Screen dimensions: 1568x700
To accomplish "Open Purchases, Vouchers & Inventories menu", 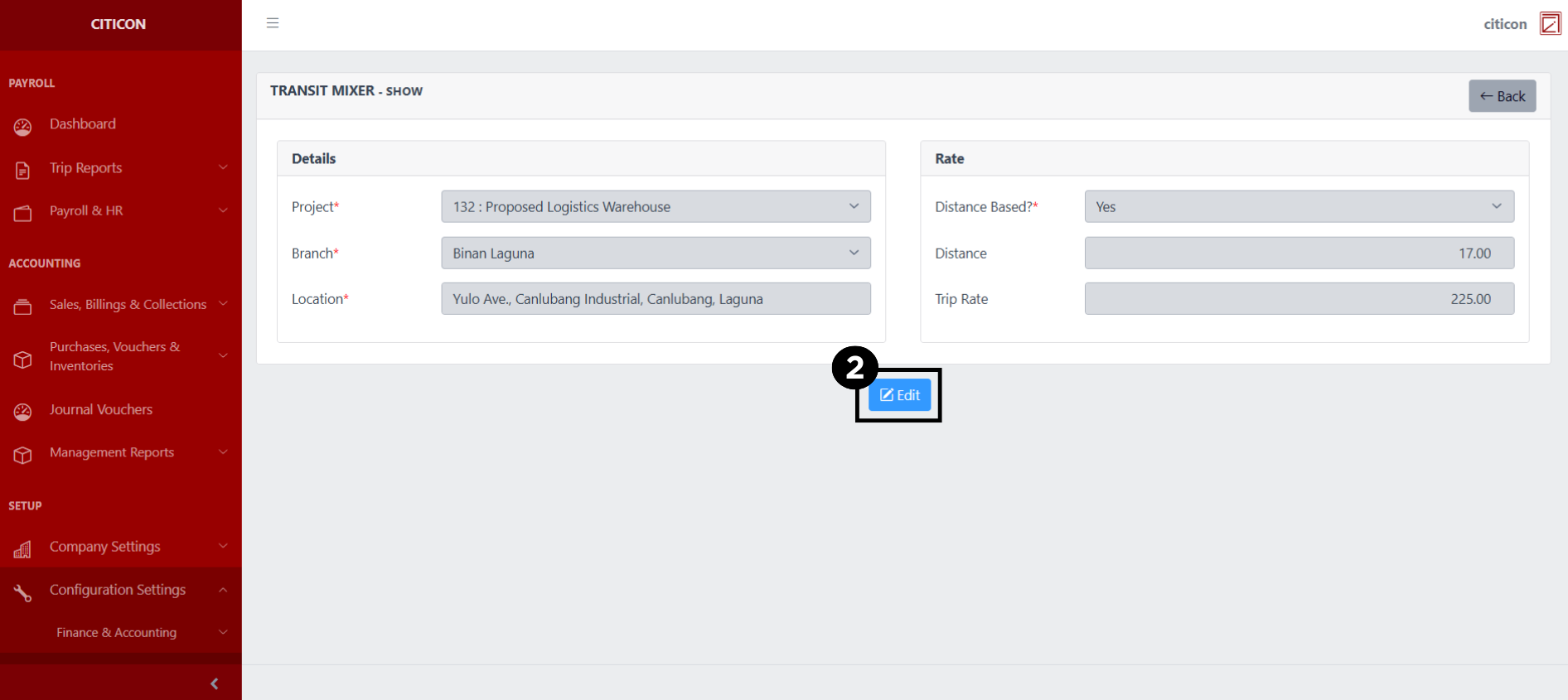I will [114, 356].
